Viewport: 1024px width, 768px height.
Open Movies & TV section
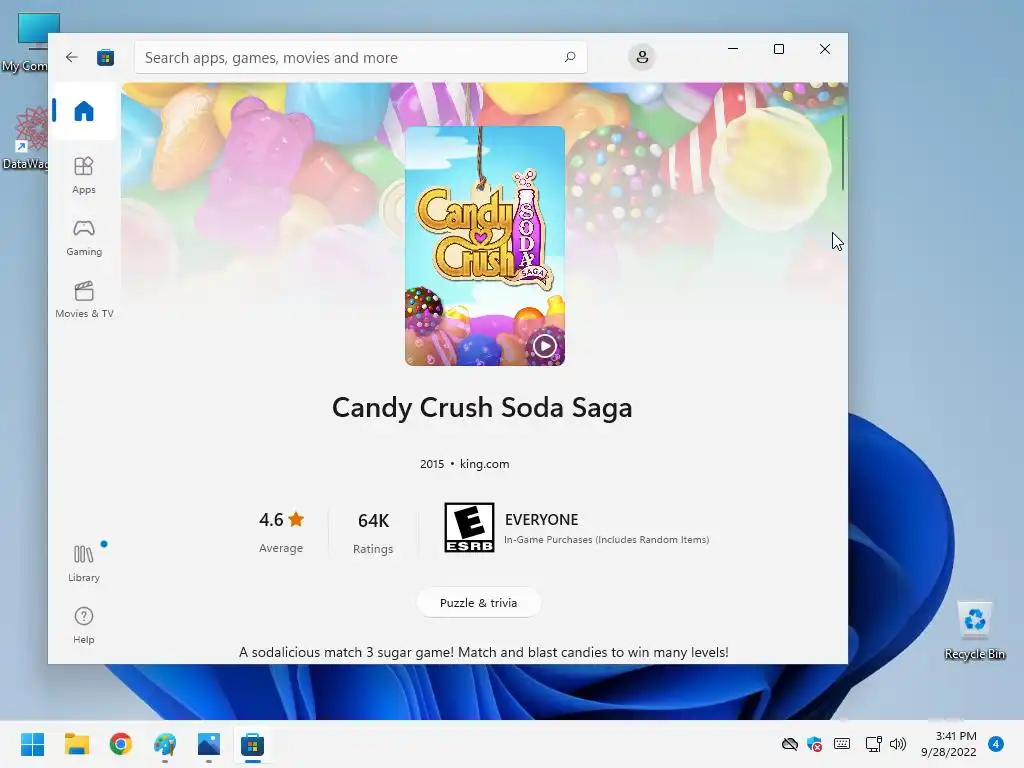[84, 299]
